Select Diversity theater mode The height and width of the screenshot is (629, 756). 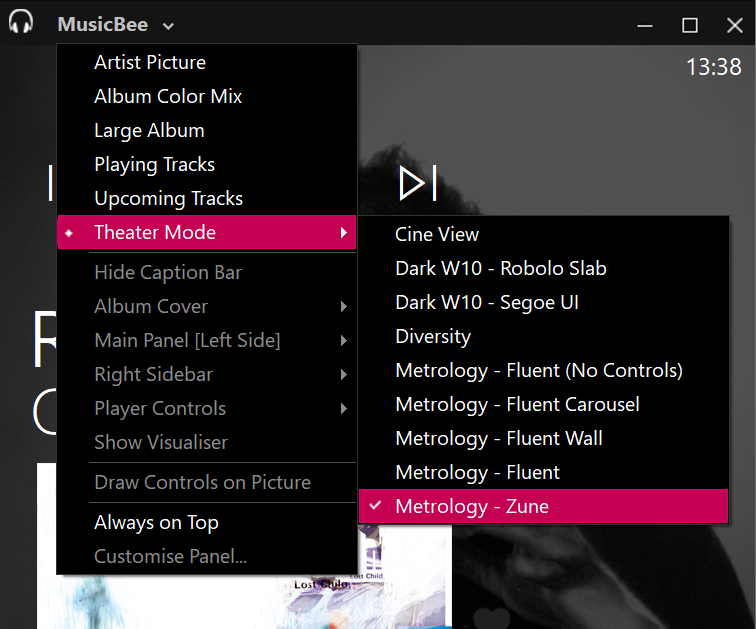point(543,336)
